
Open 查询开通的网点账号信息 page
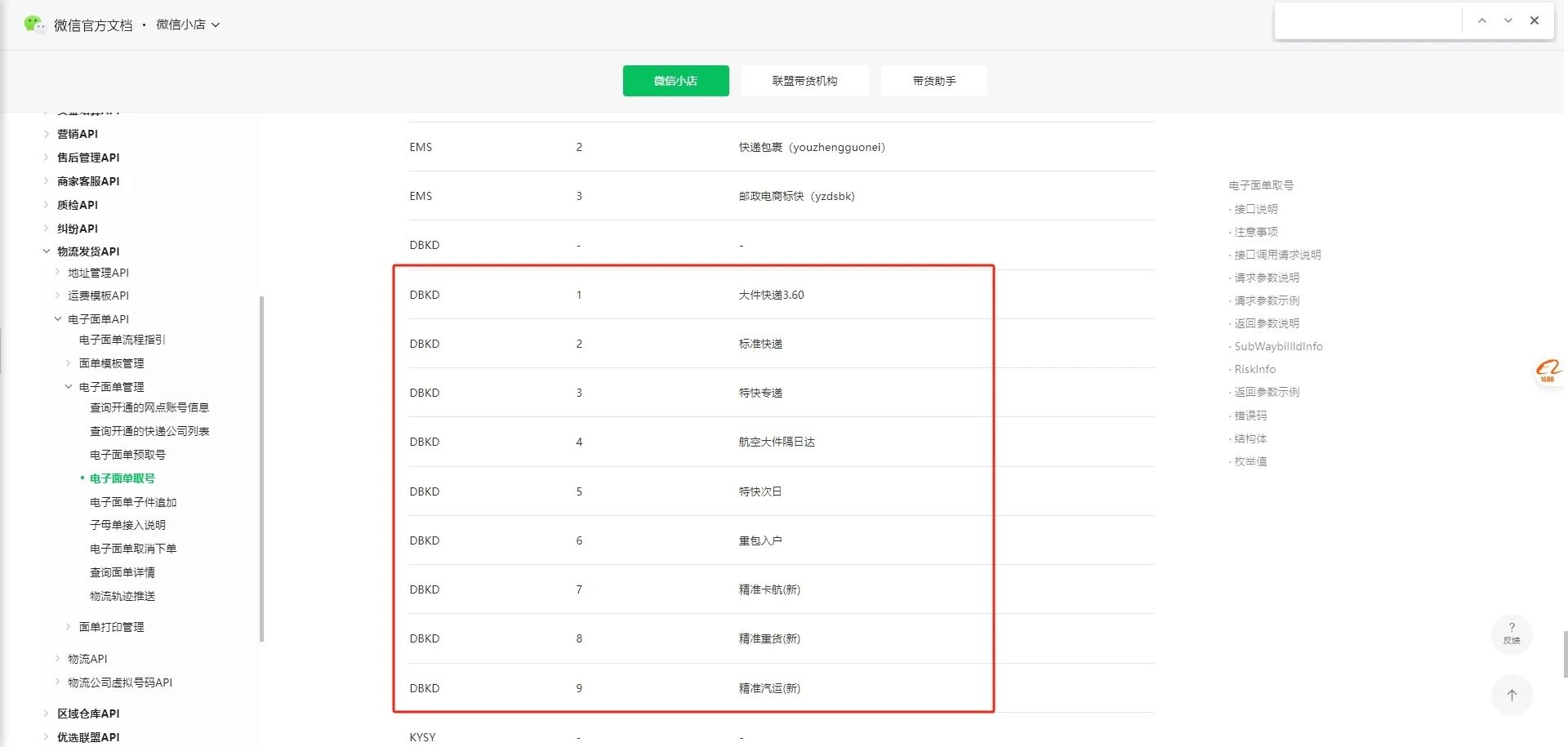coord(149,407)
